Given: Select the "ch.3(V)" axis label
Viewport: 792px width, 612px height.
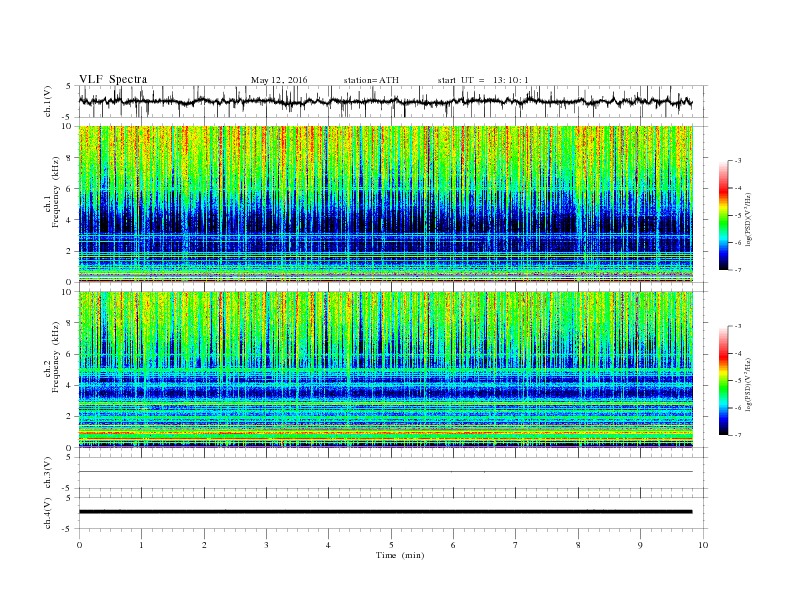Looking at the screenshot, I should pos(47,473).
